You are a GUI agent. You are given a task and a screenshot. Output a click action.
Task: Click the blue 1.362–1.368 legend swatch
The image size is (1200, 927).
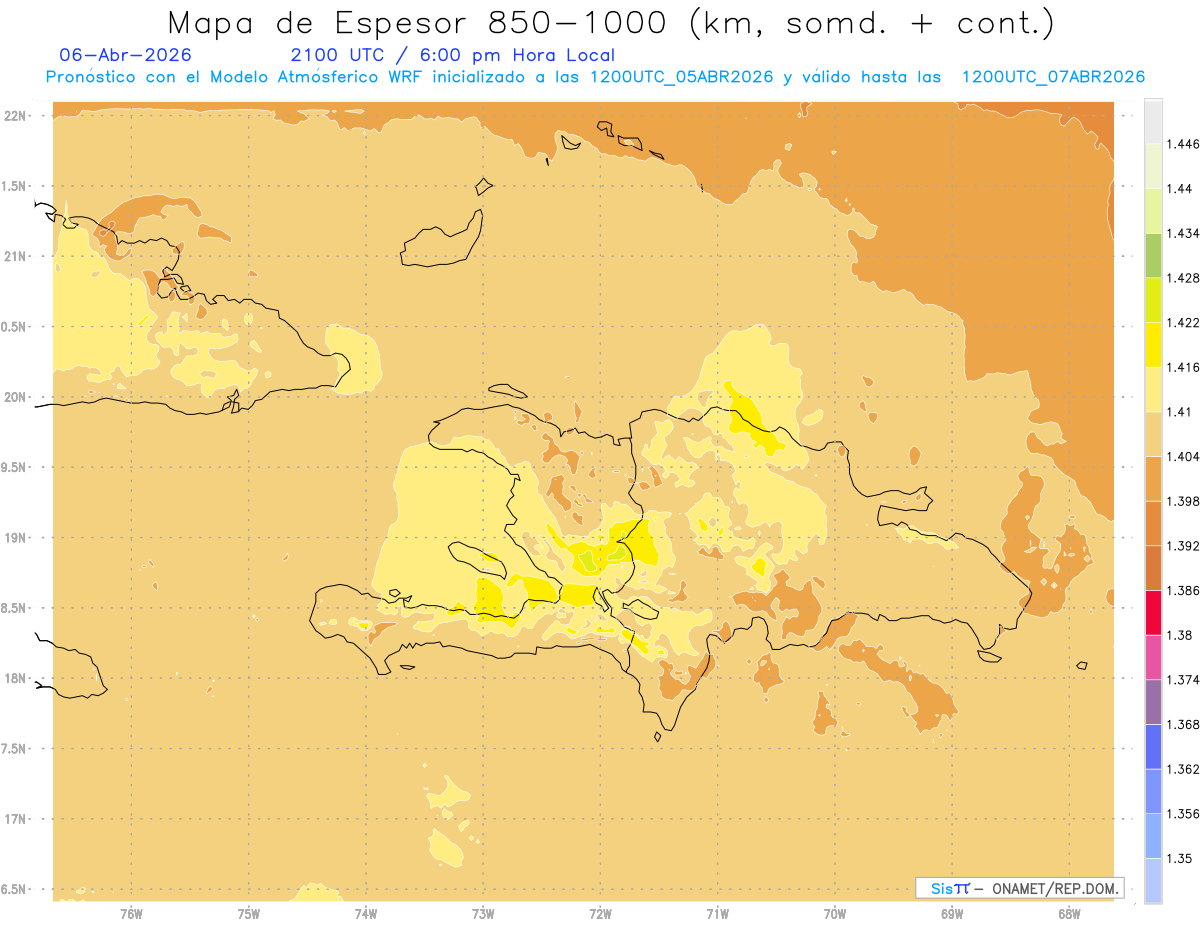1153,747
